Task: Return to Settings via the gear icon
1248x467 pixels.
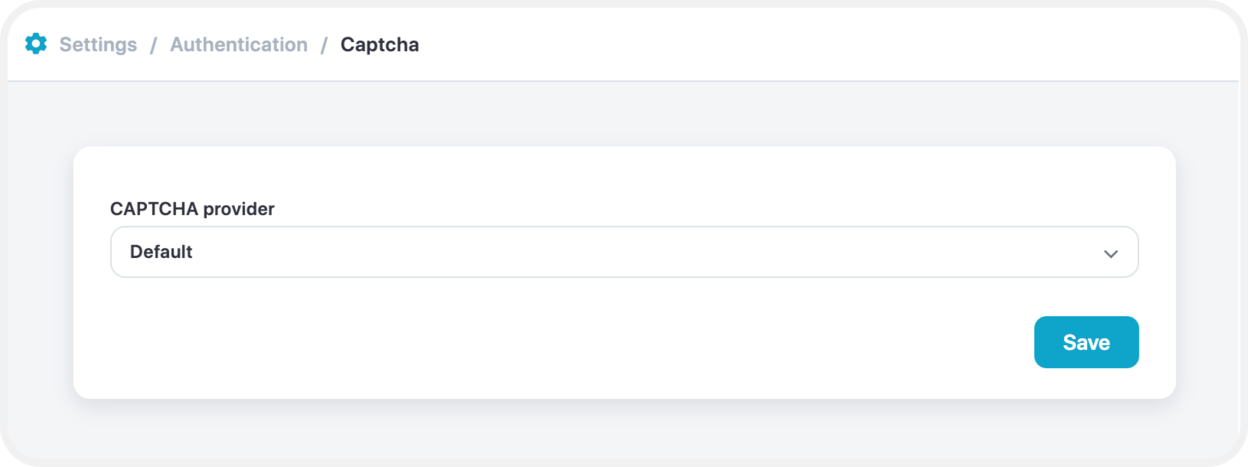Action: [x=36, y=44]
